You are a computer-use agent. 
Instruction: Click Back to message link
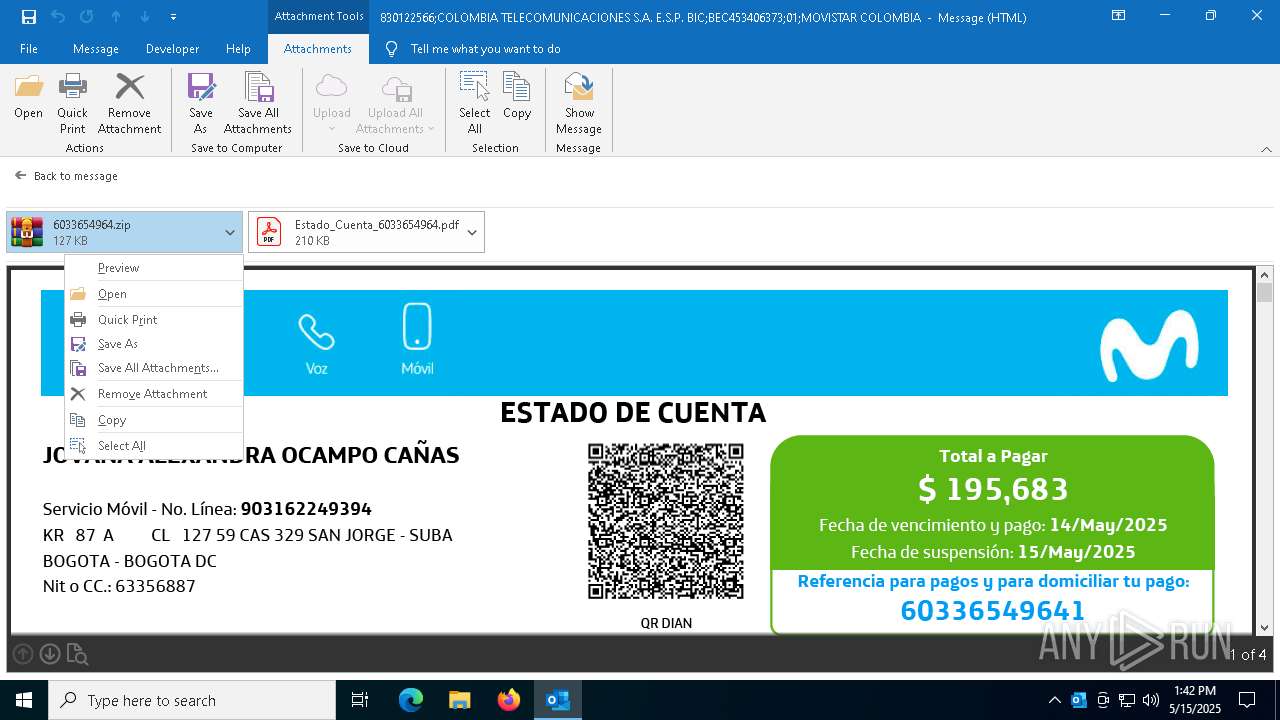pyautogui.click(x=67, y=176)
